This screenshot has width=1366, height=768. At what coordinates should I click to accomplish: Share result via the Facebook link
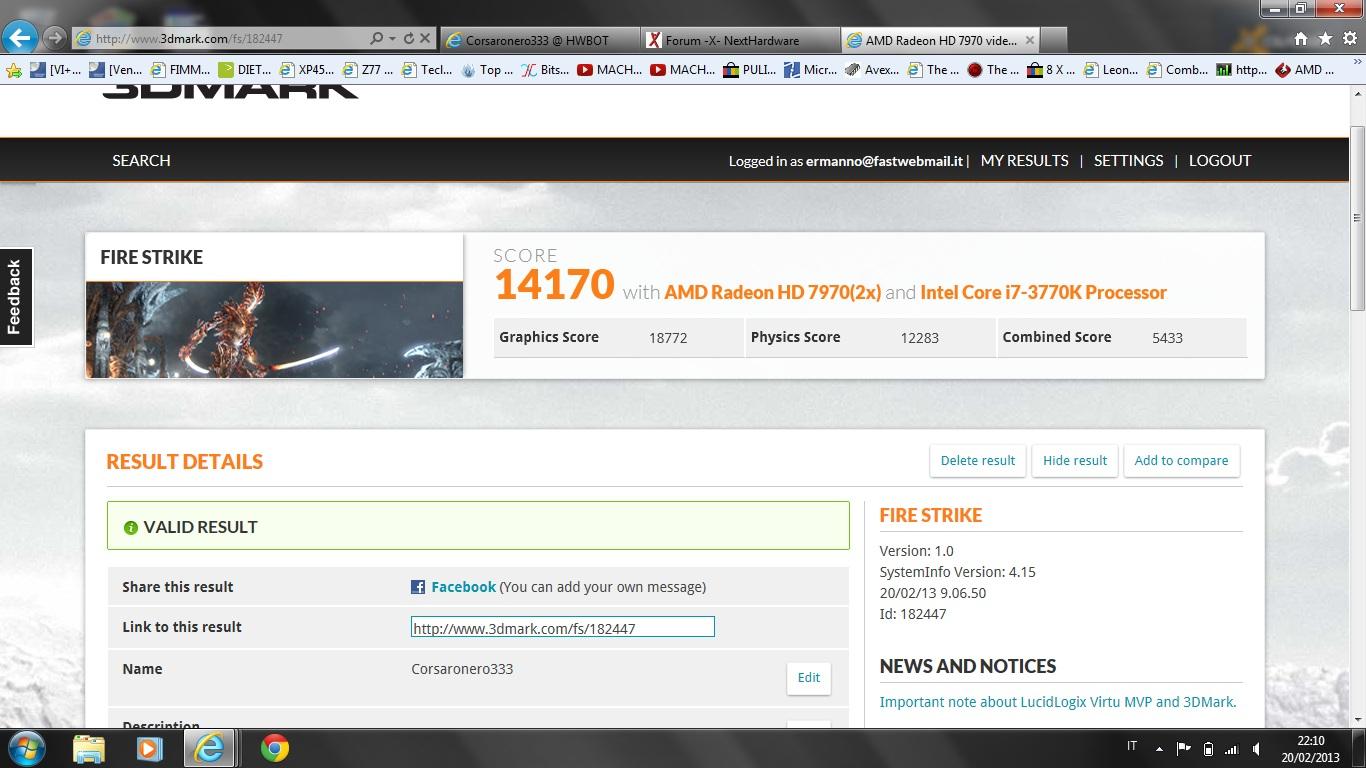pyautogui.click(x=463, y=587)
